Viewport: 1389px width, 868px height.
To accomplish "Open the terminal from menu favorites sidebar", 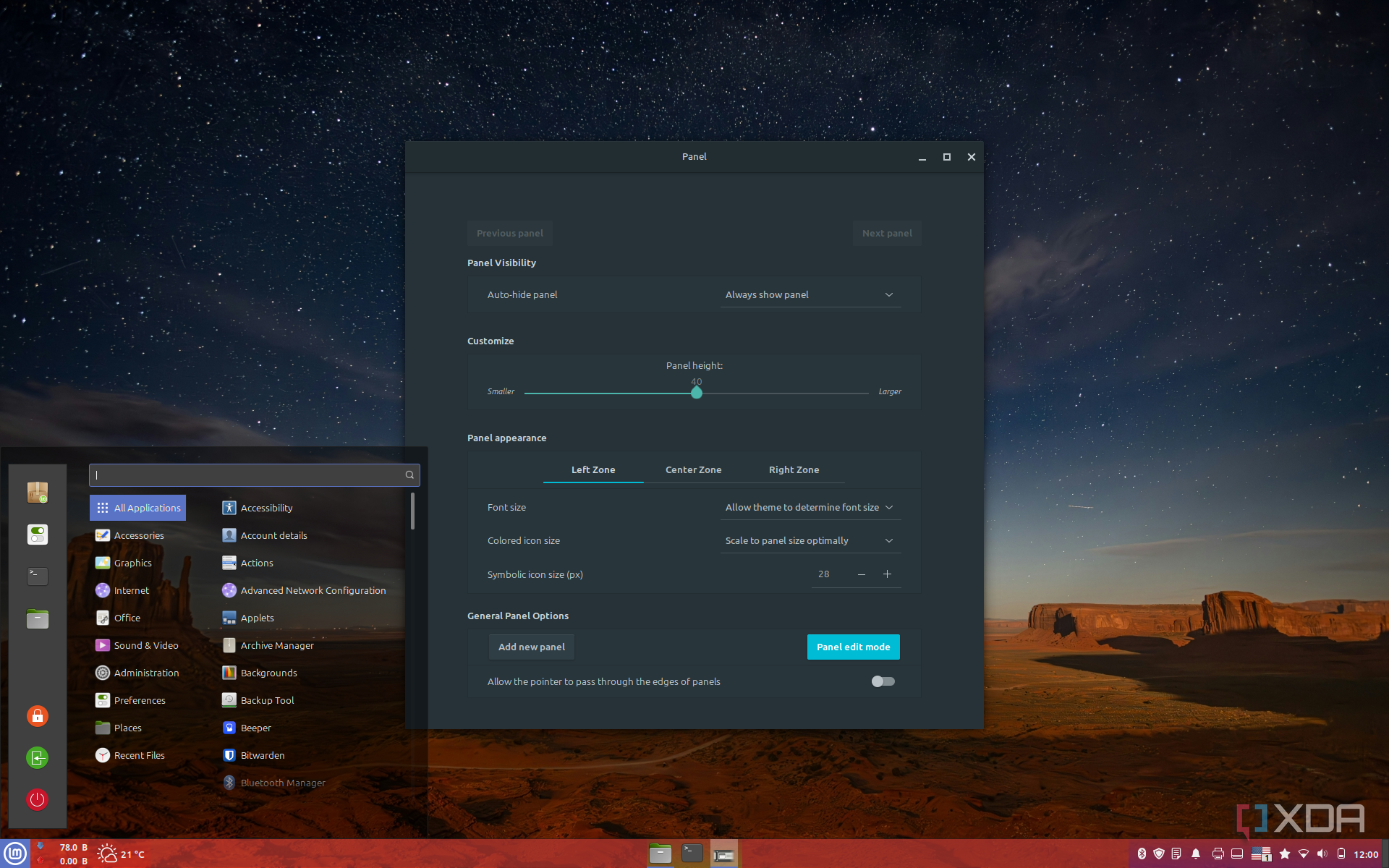I will click(x=38, y=576).
